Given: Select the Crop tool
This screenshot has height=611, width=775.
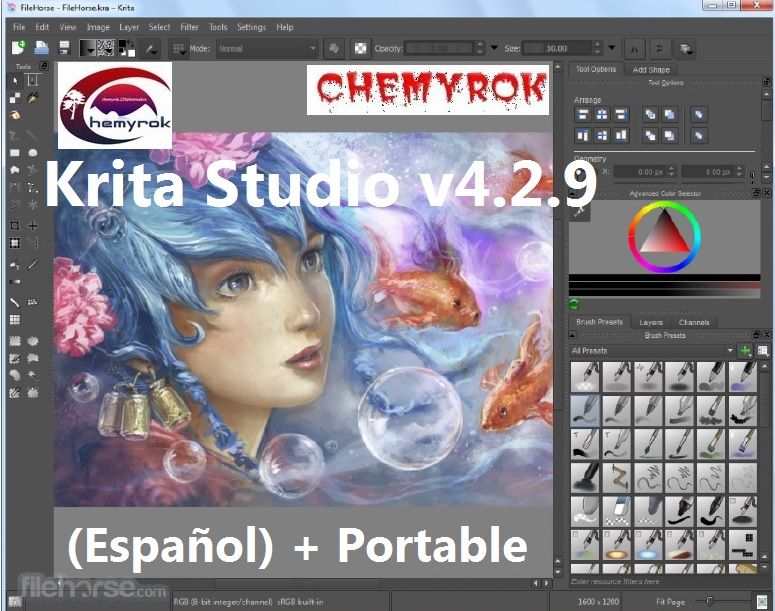Looking at the screenshot, I should 15,225.
